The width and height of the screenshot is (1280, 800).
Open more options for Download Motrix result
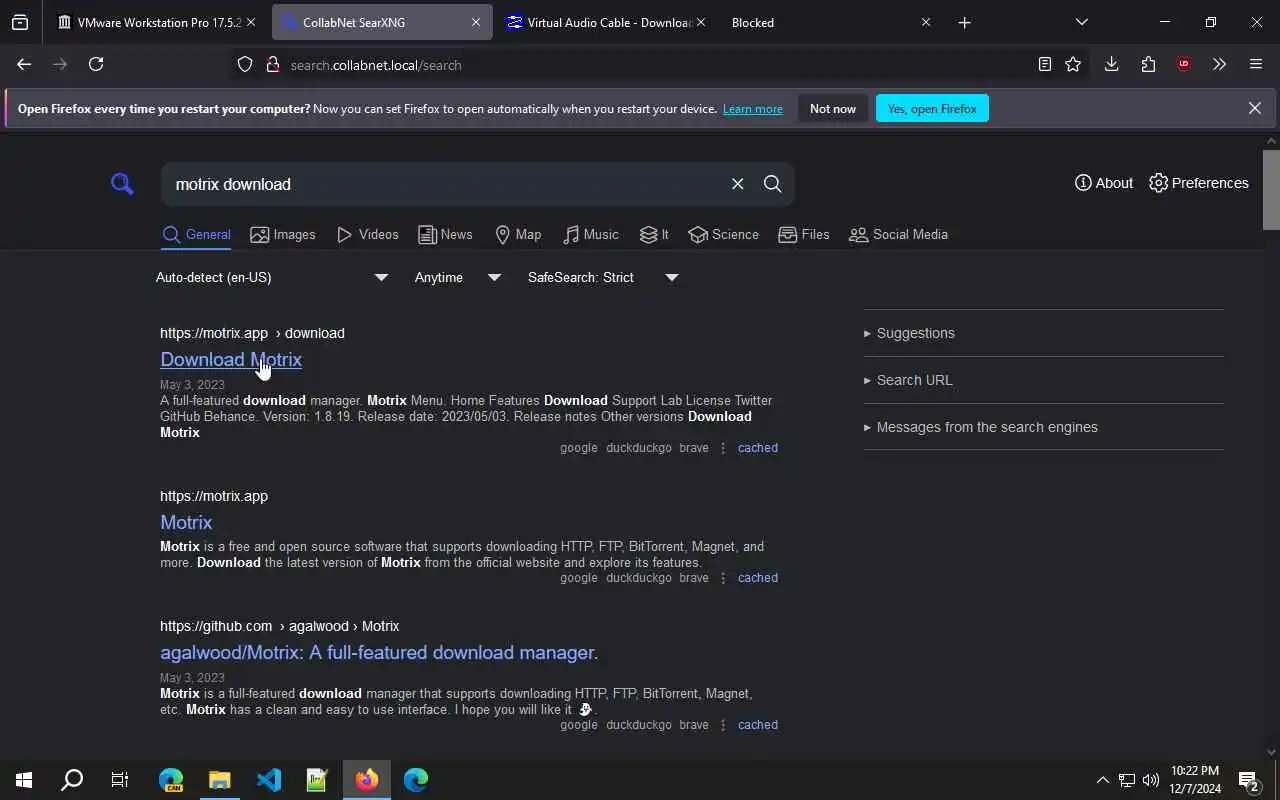coord(723,448)
